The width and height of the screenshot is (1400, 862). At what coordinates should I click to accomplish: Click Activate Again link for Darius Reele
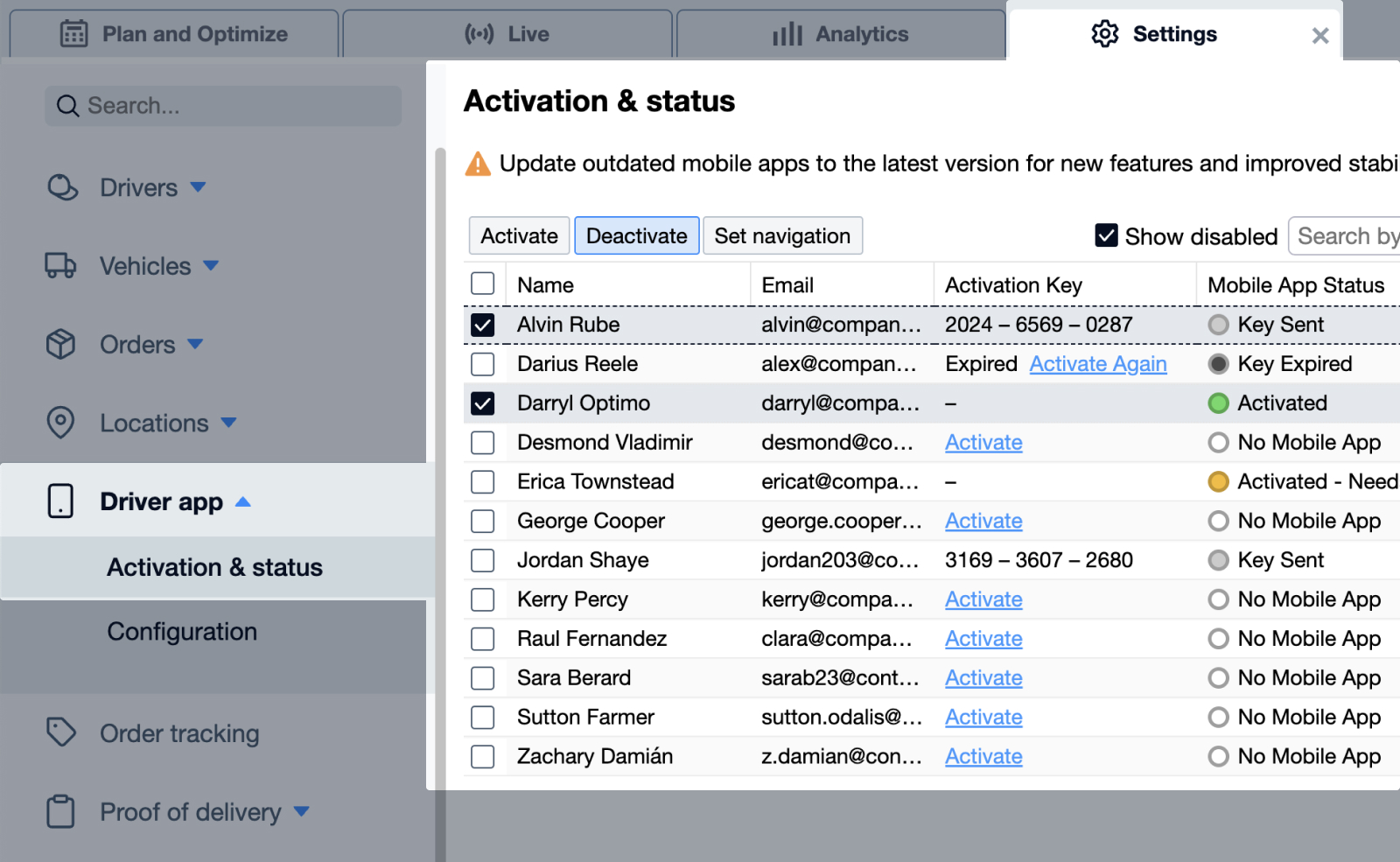1098,364
